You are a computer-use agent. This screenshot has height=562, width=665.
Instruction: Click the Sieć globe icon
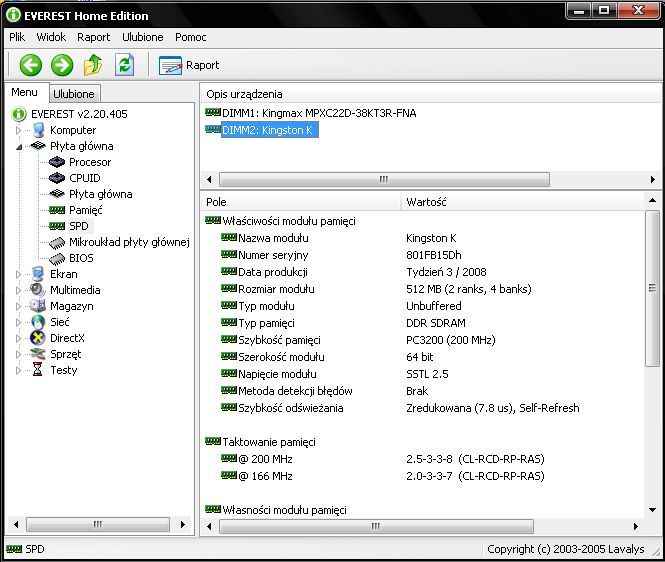[38, 322]
